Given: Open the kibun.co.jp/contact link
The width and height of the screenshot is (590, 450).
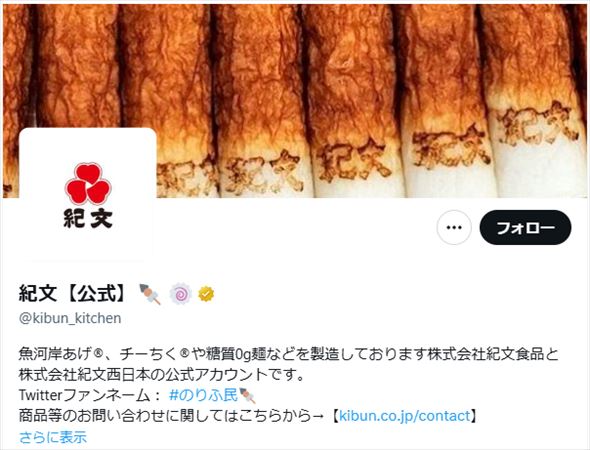Looking at the screenshot, I should coord(404,416).
